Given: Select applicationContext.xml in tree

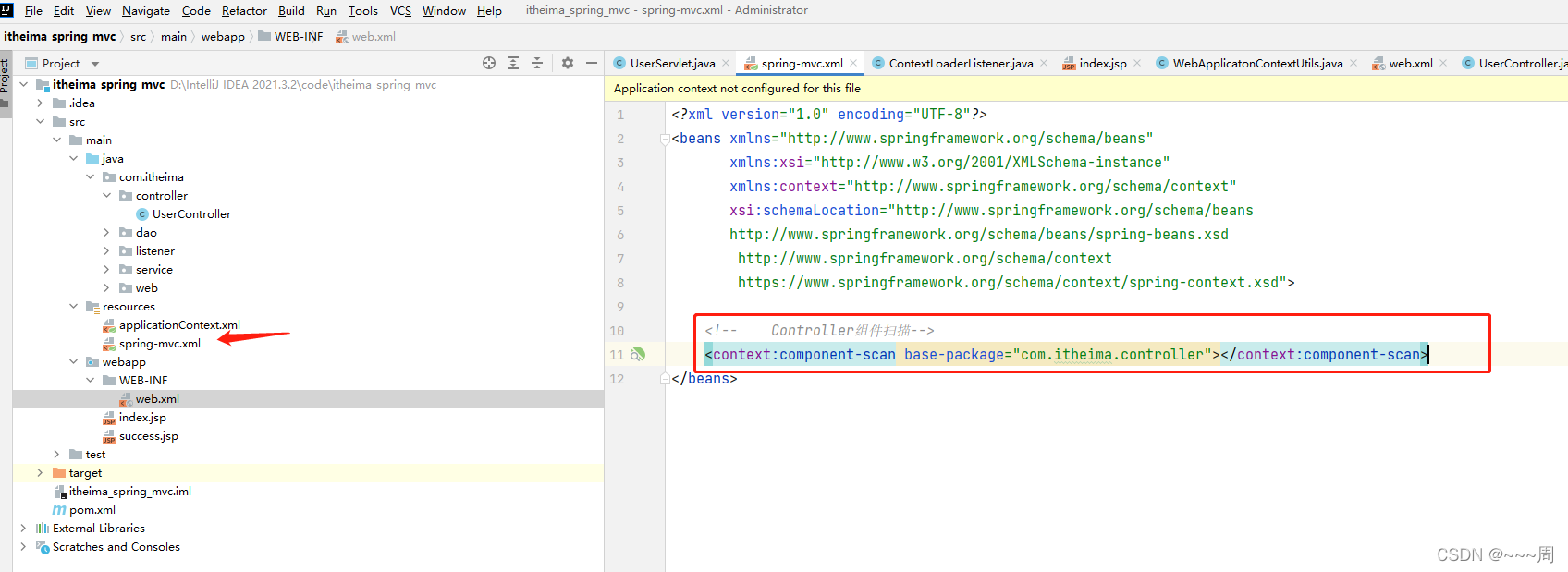Looking at the screenshot, I should click(x=179, y=324).
